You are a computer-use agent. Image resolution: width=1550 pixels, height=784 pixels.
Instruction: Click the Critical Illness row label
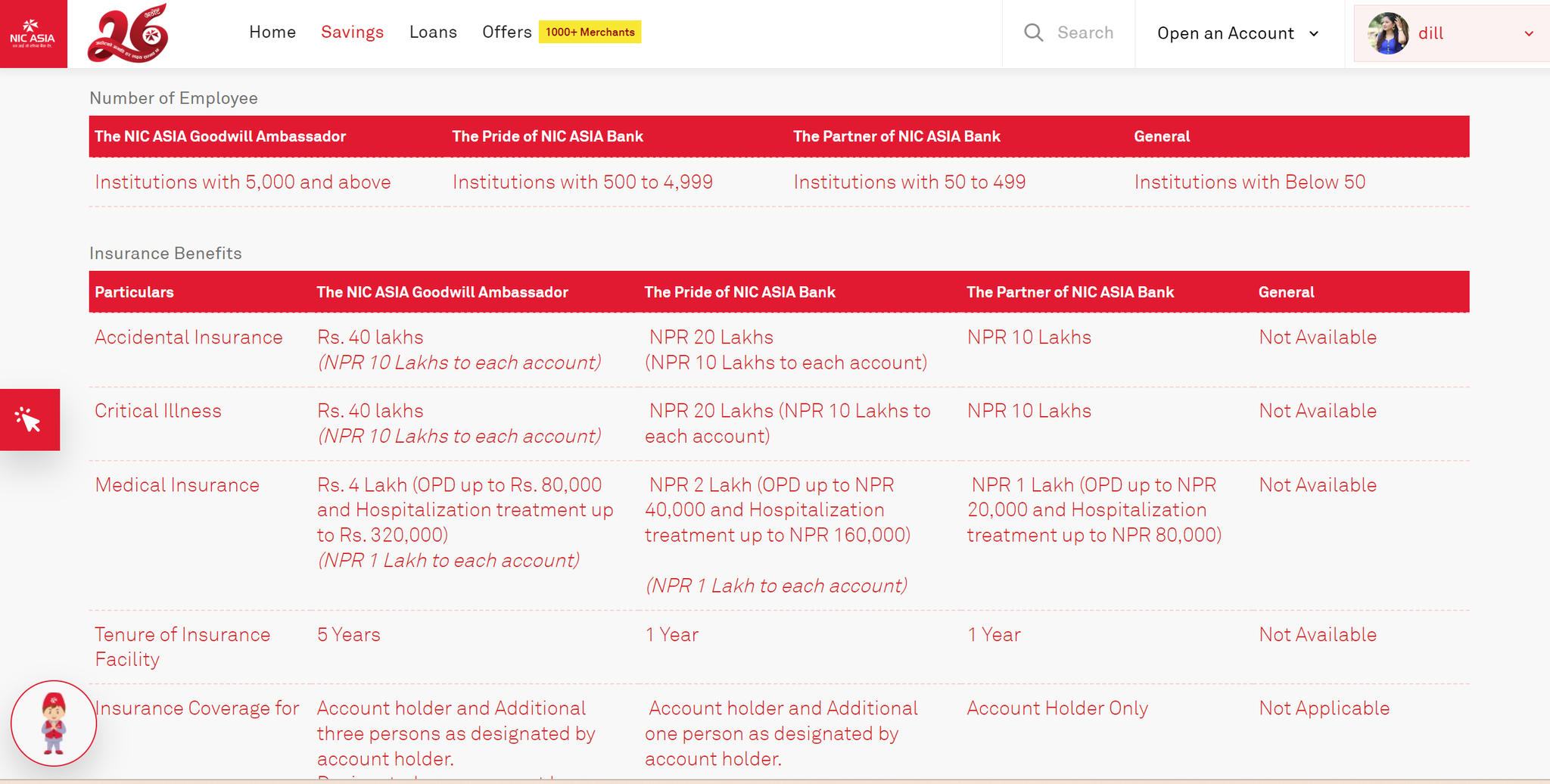click(158, 411)
